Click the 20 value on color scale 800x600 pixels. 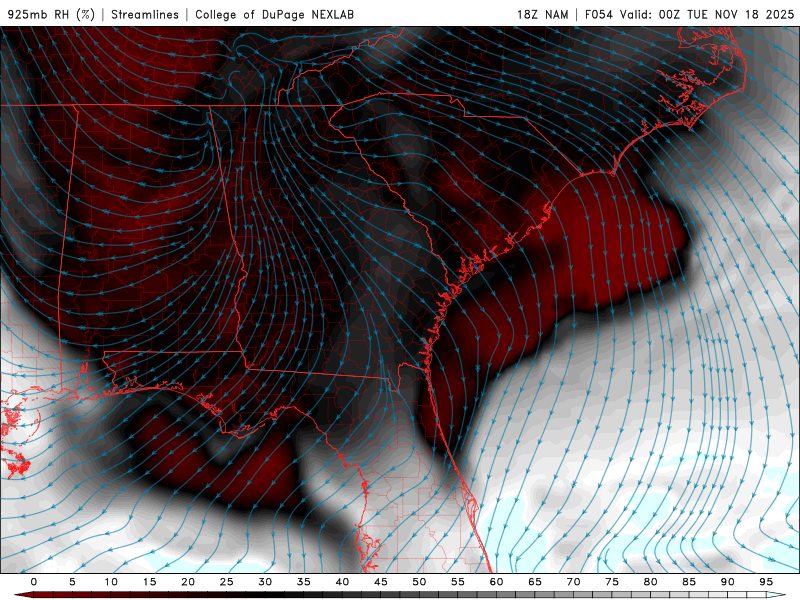click(x=188, y=582)
